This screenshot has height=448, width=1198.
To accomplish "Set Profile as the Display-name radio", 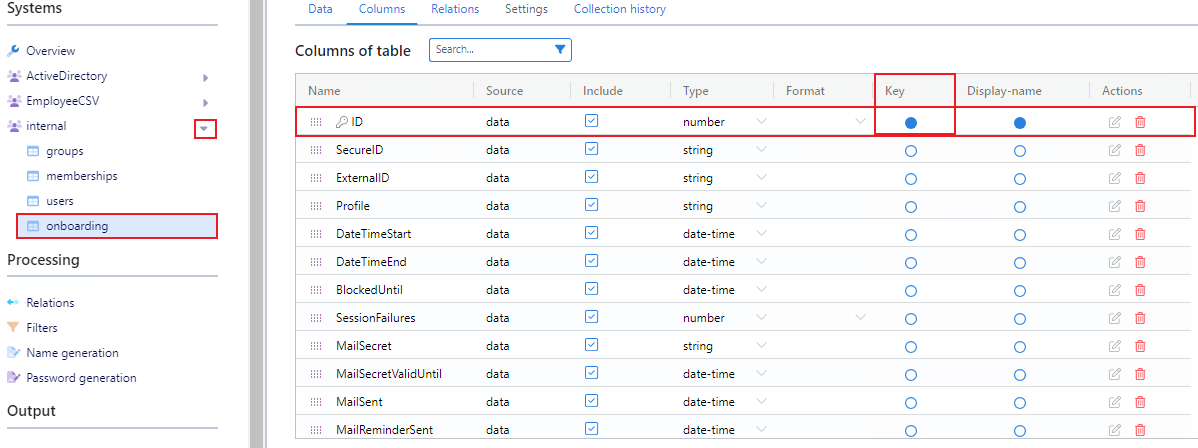I will (1019, 207).
